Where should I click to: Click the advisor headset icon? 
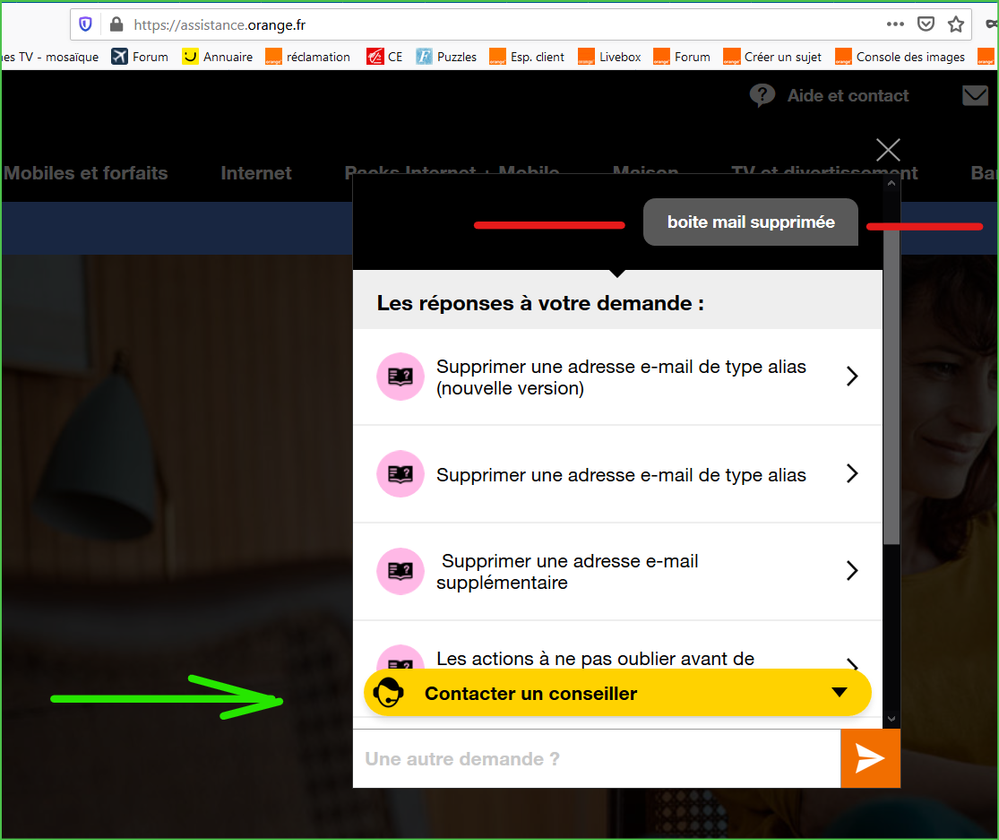click(388, 693)
